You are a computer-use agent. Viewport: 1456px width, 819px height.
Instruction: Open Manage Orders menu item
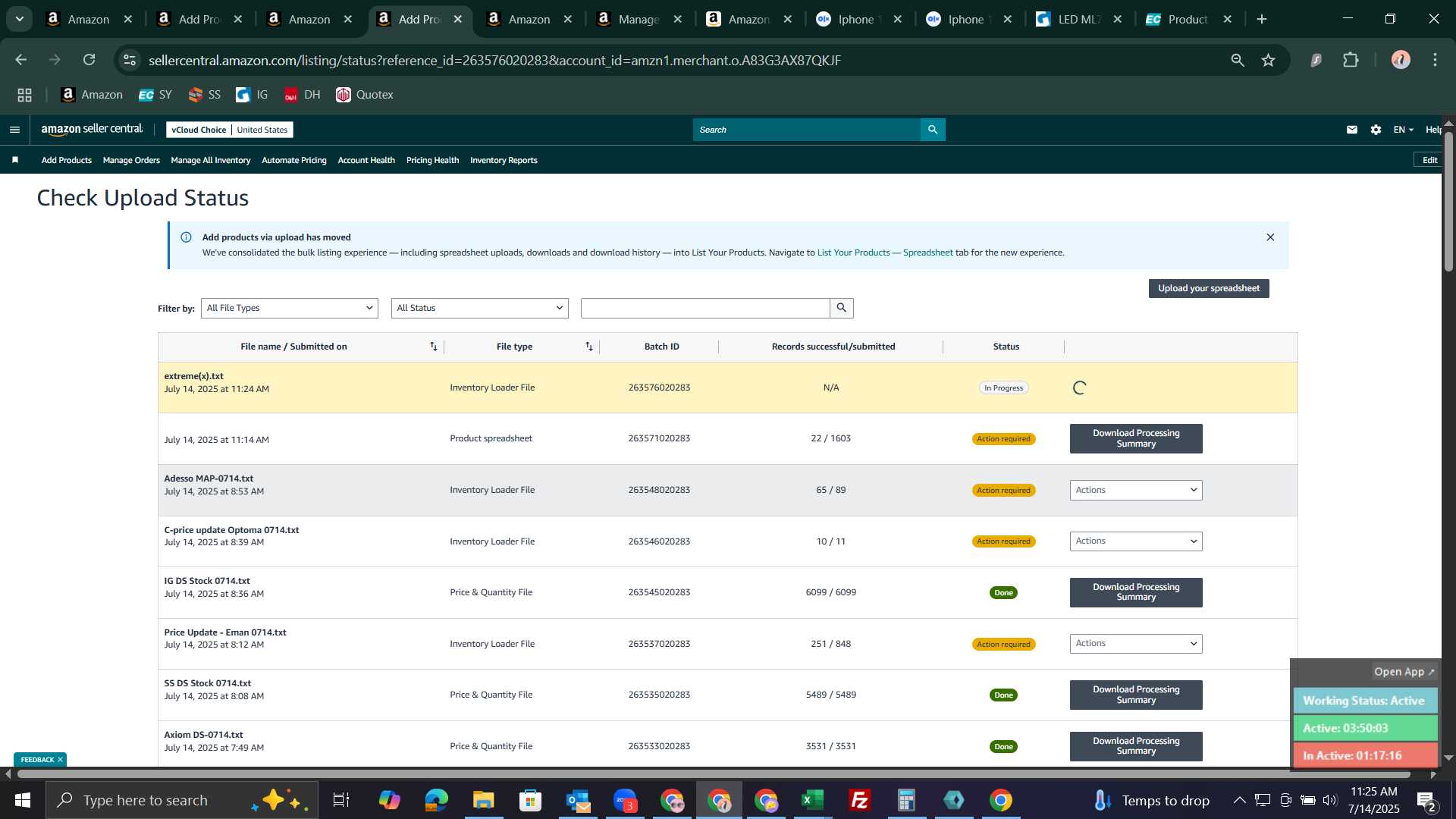click(131, 160)
